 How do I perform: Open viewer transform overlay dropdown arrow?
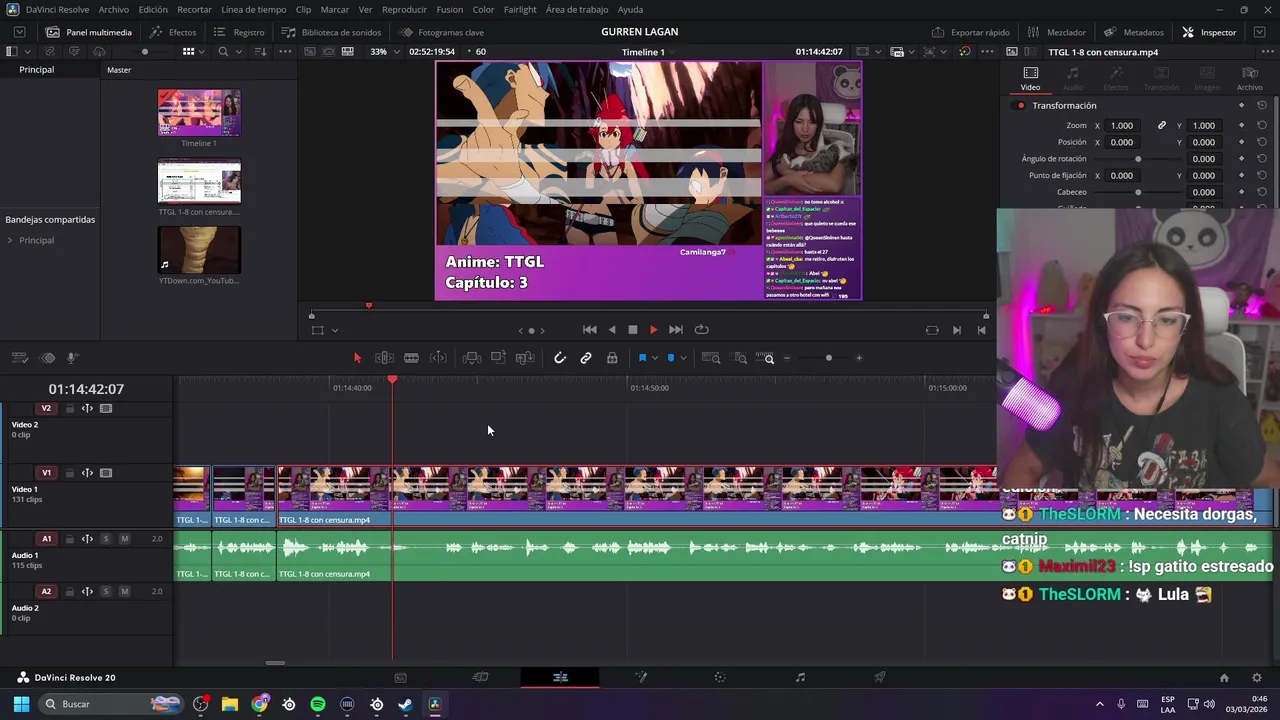334,330
